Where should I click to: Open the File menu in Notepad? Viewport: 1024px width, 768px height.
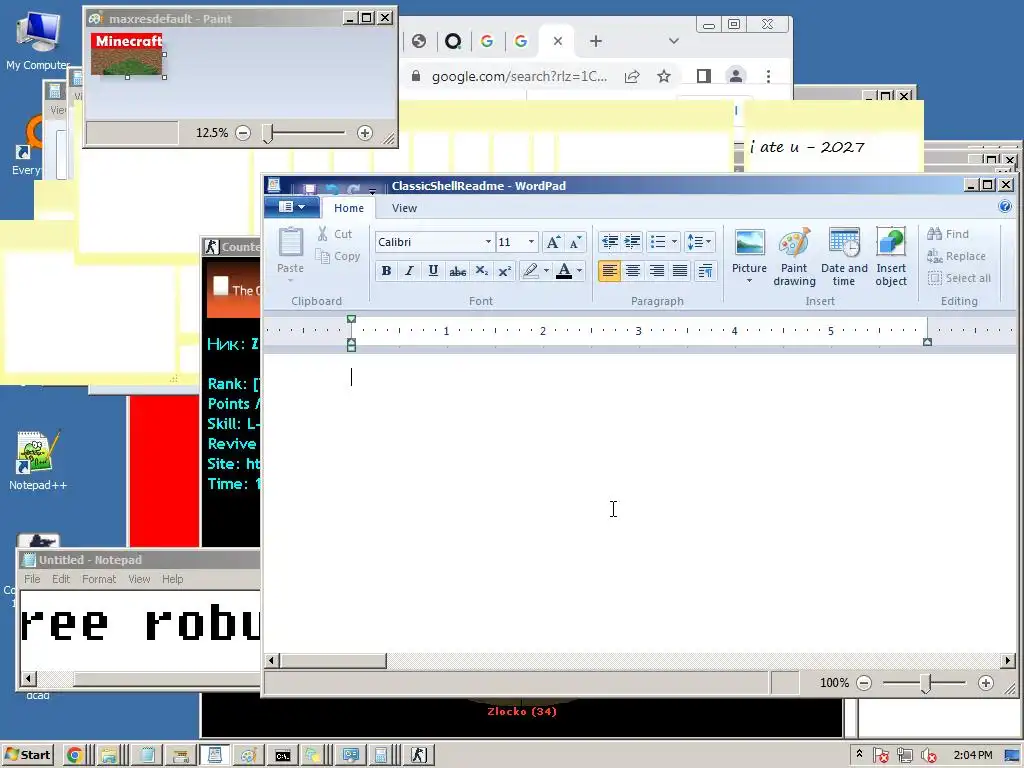pyautogui.click(x=32, y=579)
